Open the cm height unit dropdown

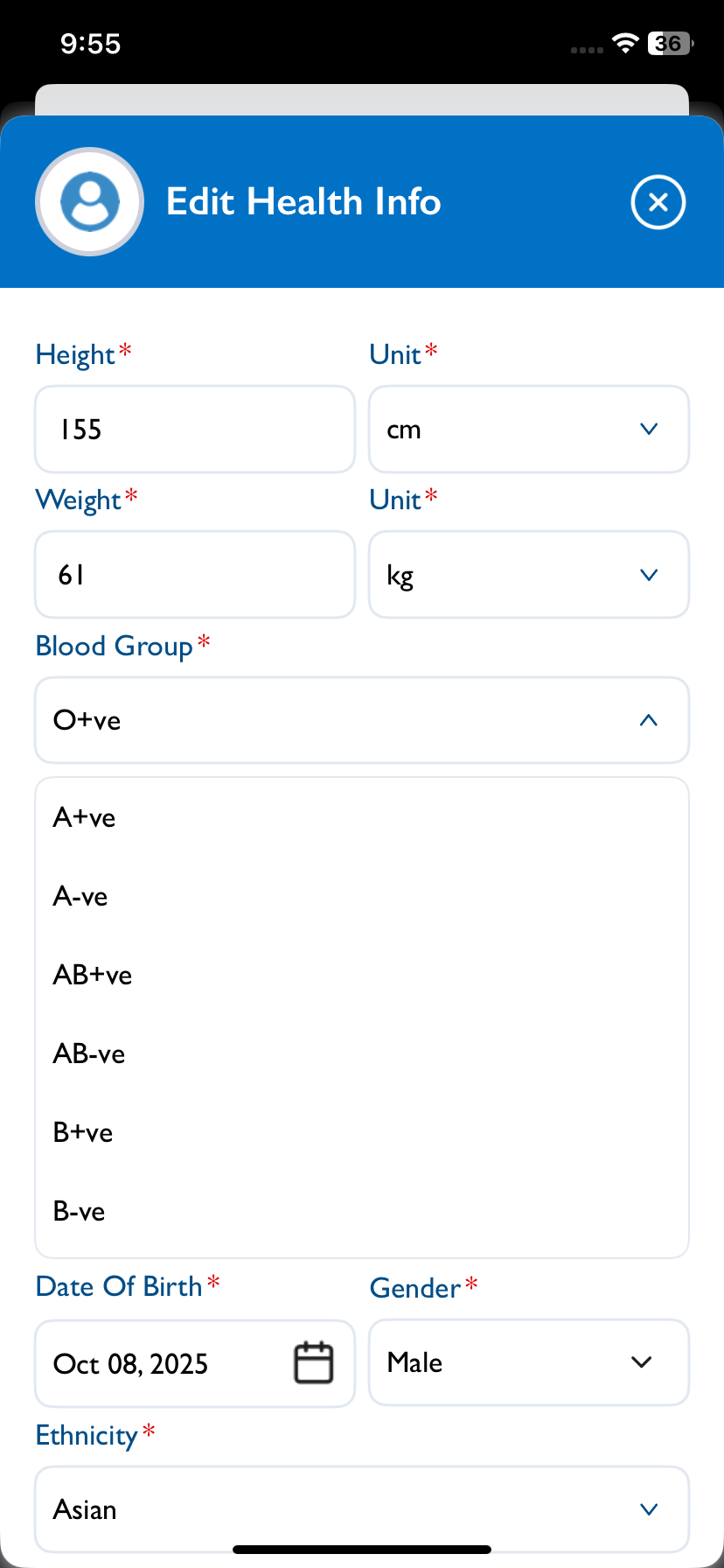coord(528,429)
